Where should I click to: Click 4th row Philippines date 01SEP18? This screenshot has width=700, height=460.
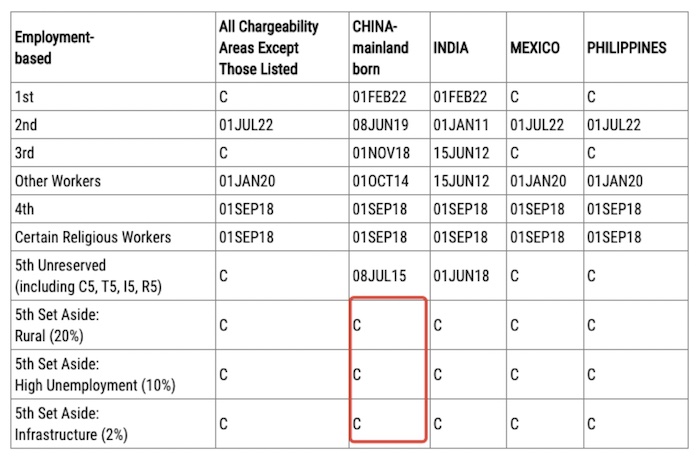click(x=614, y=209)
